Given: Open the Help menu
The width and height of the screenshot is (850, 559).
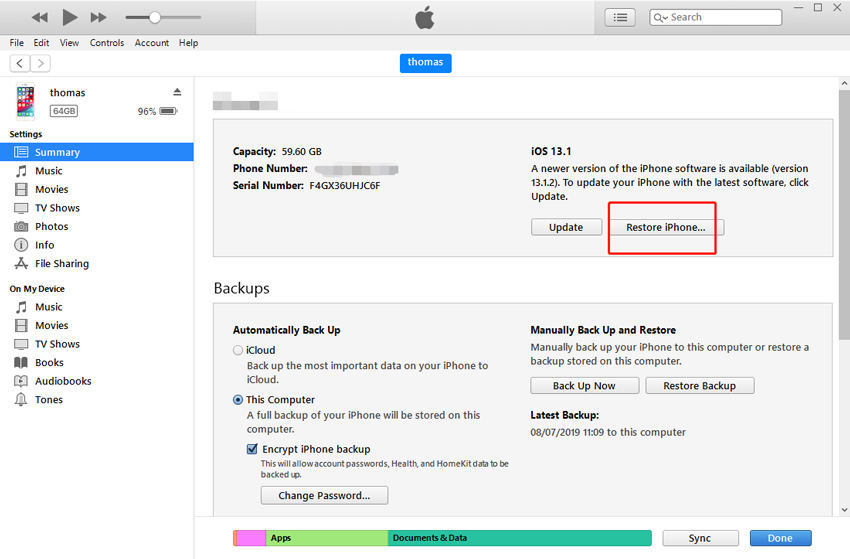Looking at the screenshot, I should click(189, 43).
